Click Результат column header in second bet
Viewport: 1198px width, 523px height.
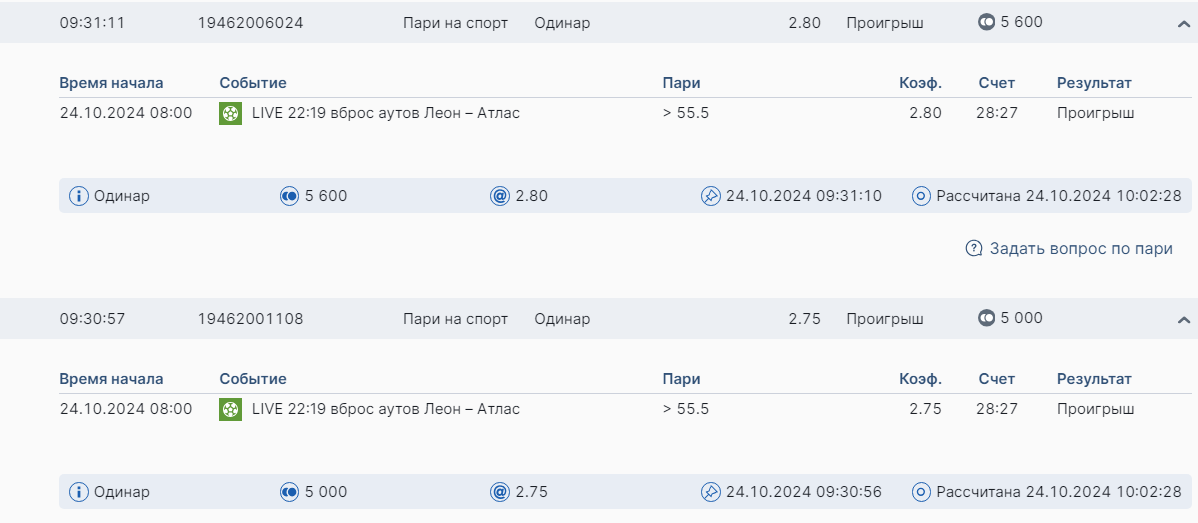pyautogui.click(x=1094, y=379)
